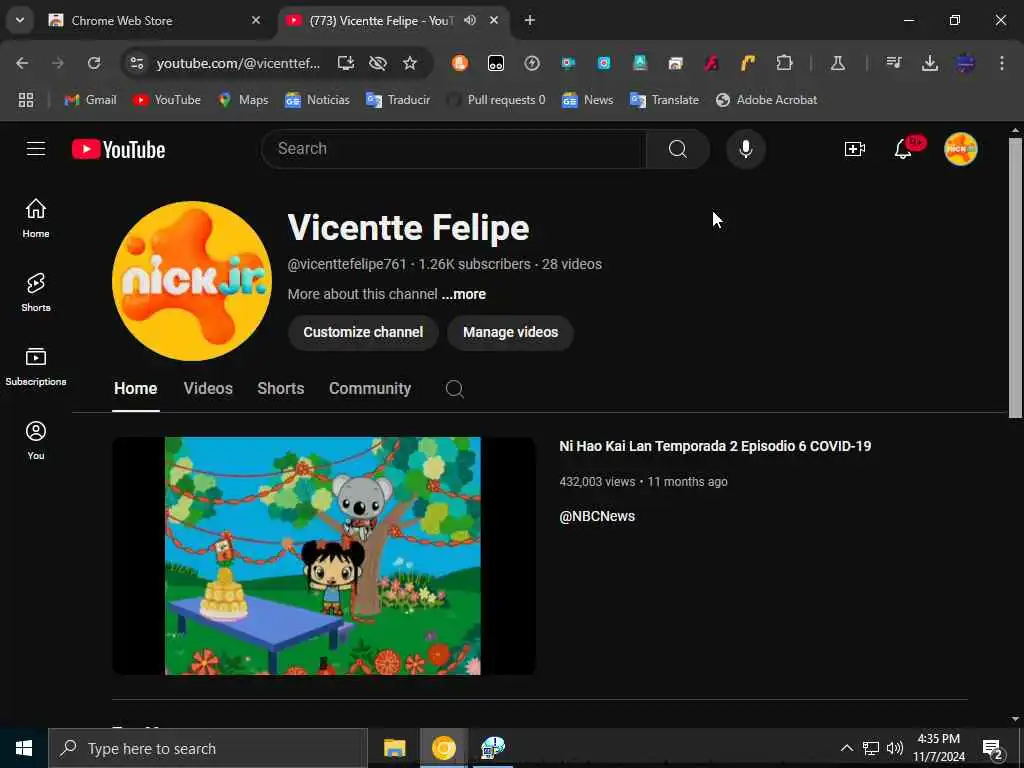
Task: Open the YouTube bookmark
Action: [167, 100]
